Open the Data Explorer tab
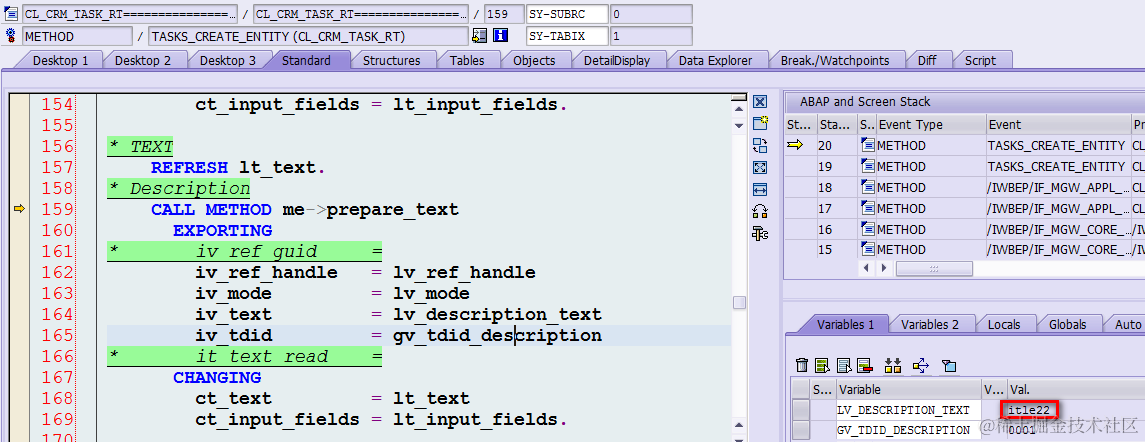Image resolution: width=1145 pixels, height=442 pixels. [x=715, y=61]
